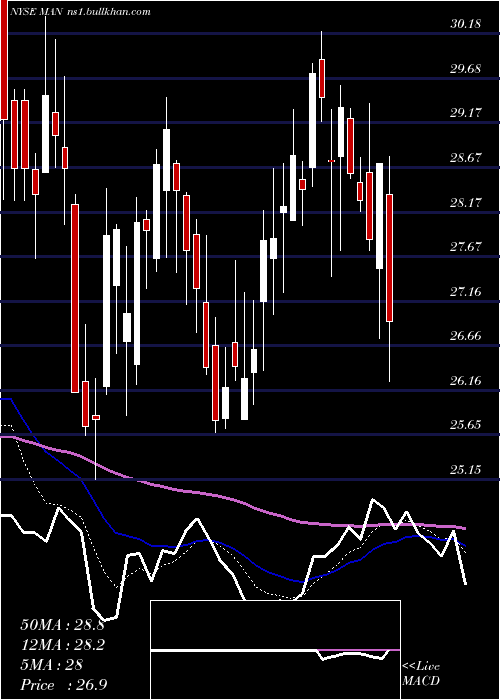Click the 25.15 price axis label
Screen dimensions: 500x700
[x=466, y=470]
